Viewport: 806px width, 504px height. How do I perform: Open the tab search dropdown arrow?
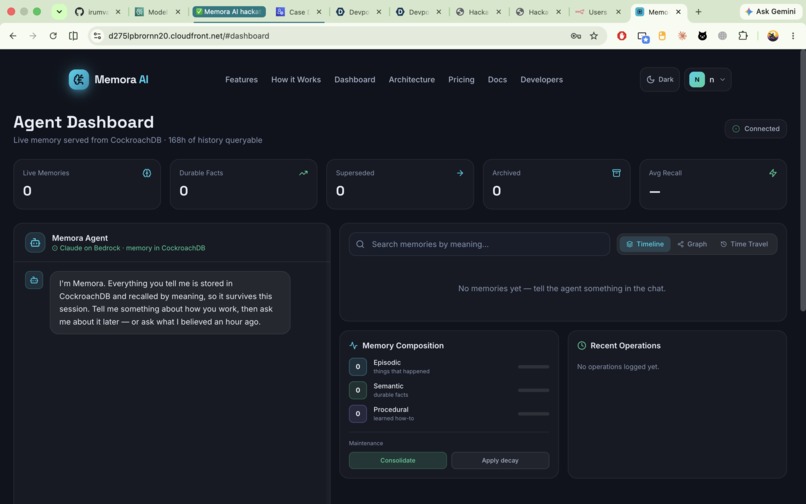[59, 11]
